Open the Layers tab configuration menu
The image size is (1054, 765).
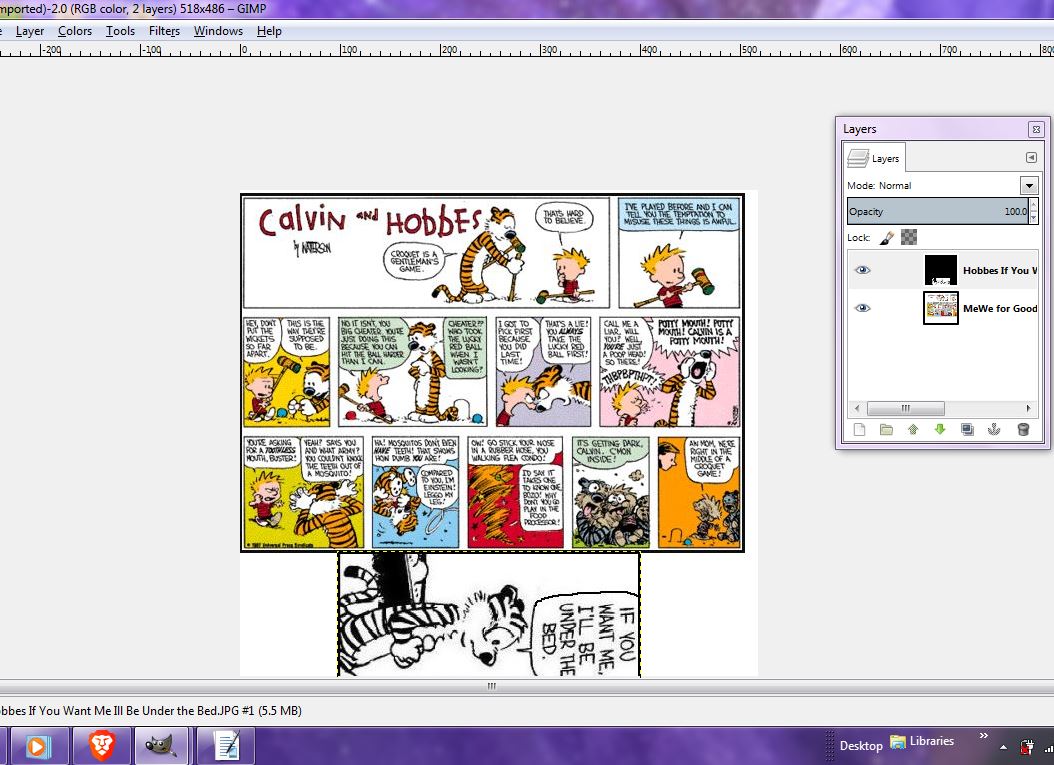pyautogui.click(x=1031, y=158)
